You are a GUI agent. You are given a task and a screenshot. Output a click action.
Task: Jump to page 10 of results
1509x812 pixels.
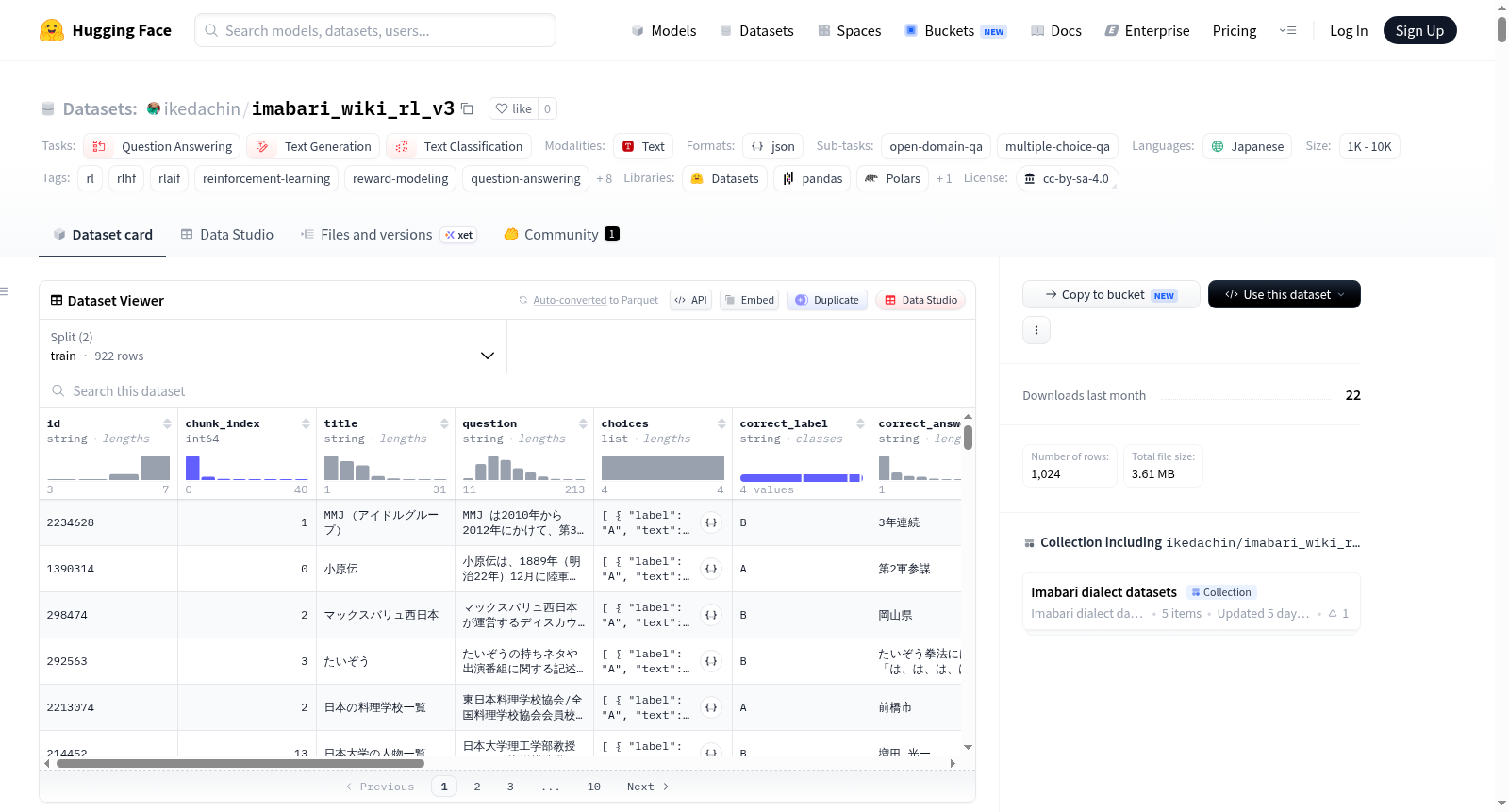coord(594,787)
